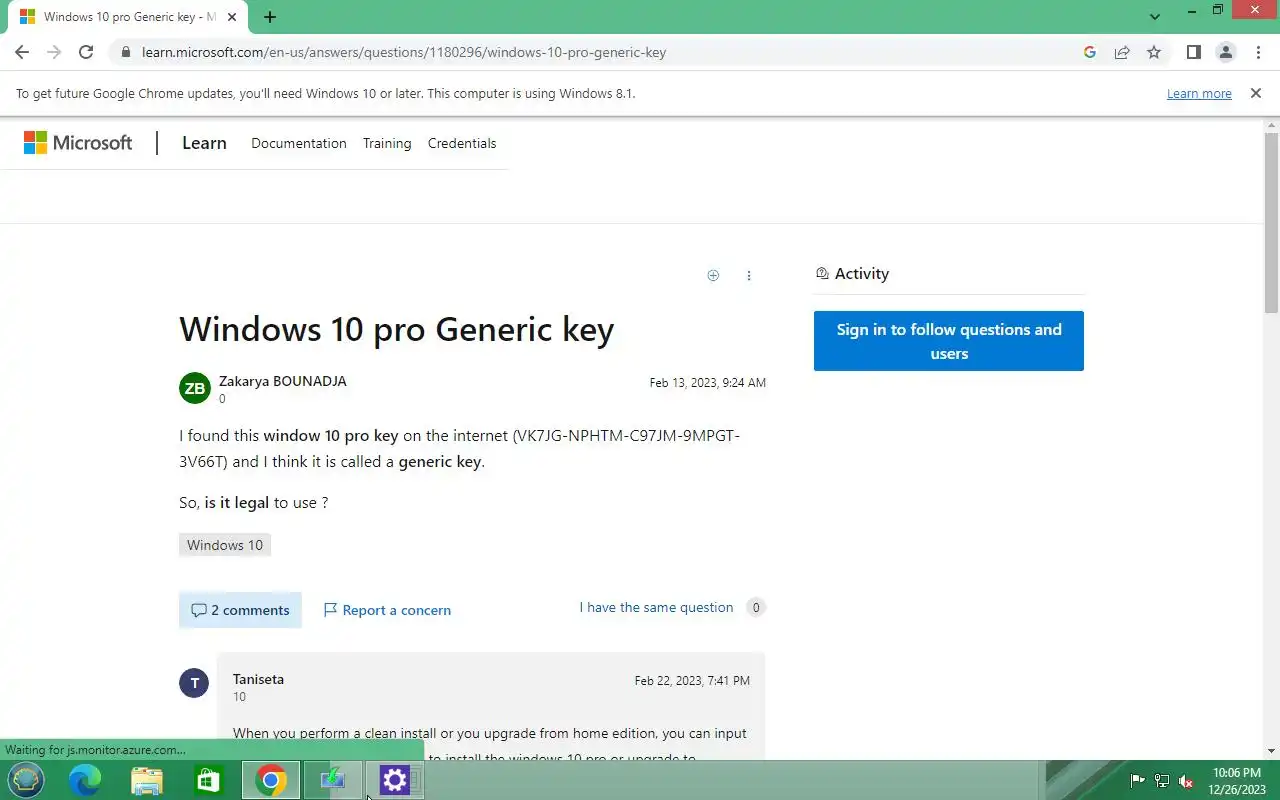Click the address bar URL

404,52
